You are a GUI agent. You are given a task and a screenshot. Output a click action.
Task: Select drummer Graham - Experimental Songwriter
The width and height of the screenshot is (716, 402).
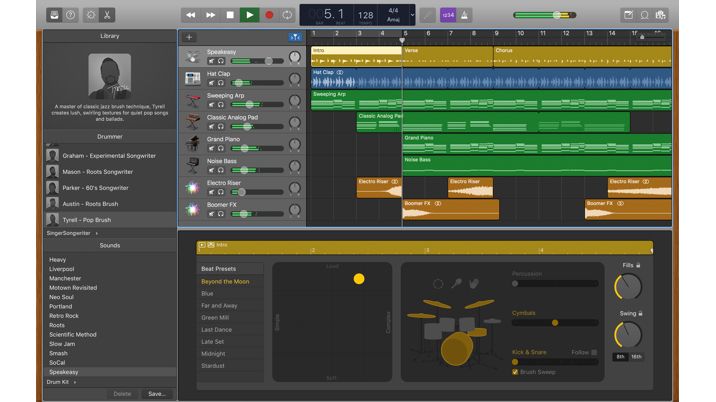click(x=110, y=156)
